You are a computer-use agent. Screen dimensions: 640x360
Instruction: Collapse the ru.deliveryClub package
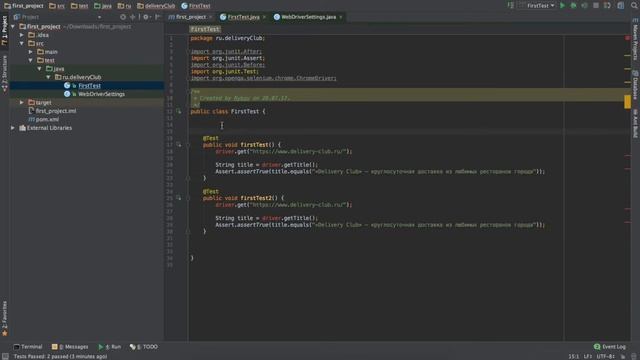(x=48, y=77)
